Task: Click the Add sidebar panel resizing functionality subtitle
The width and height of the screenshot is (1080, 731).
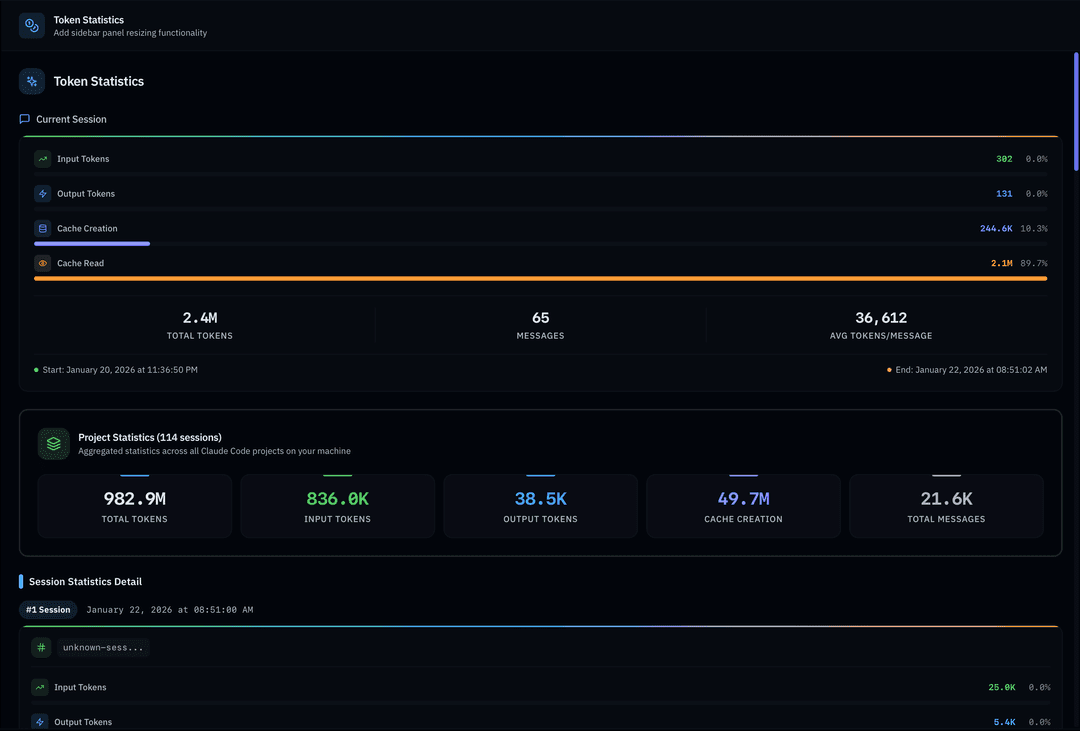Action: pyautogui.click(x=130, y=33)
